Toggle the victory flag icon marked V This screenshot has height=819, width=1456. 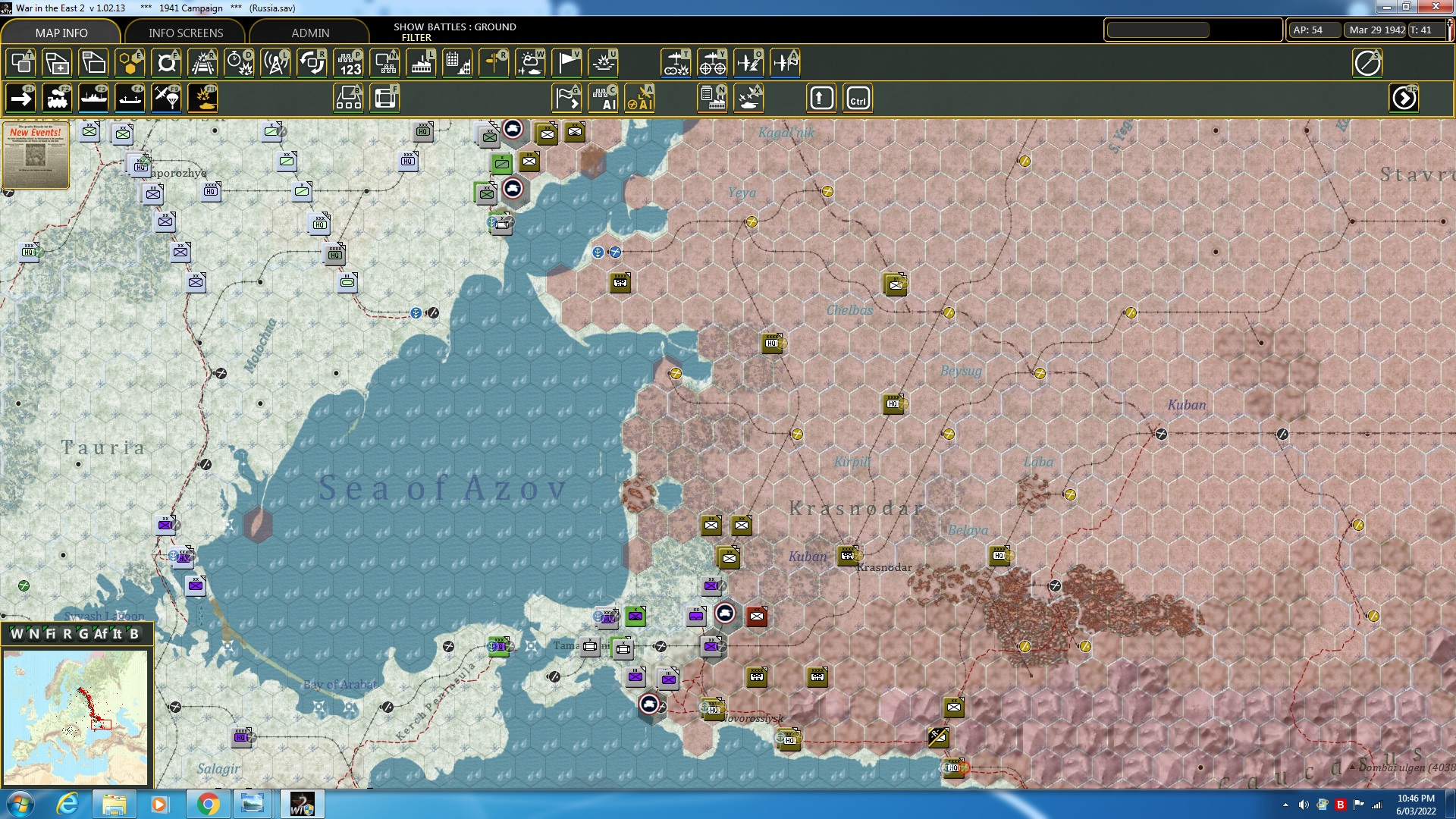pyautogui.click(x=566, y=63)
